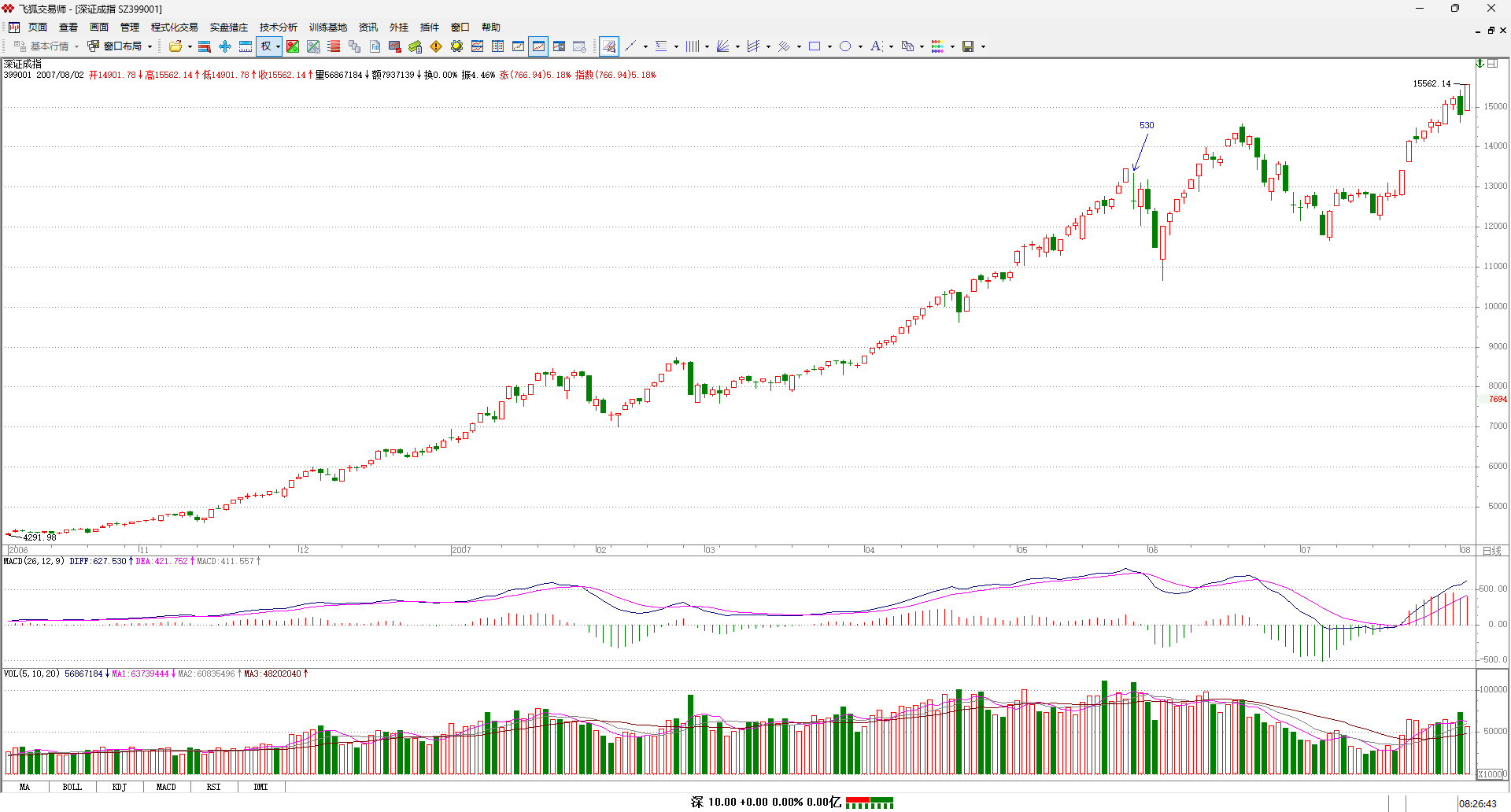Screen dimensions: 1511x812
Task: Open the color palette dots icon
Action: coord(937,46)
